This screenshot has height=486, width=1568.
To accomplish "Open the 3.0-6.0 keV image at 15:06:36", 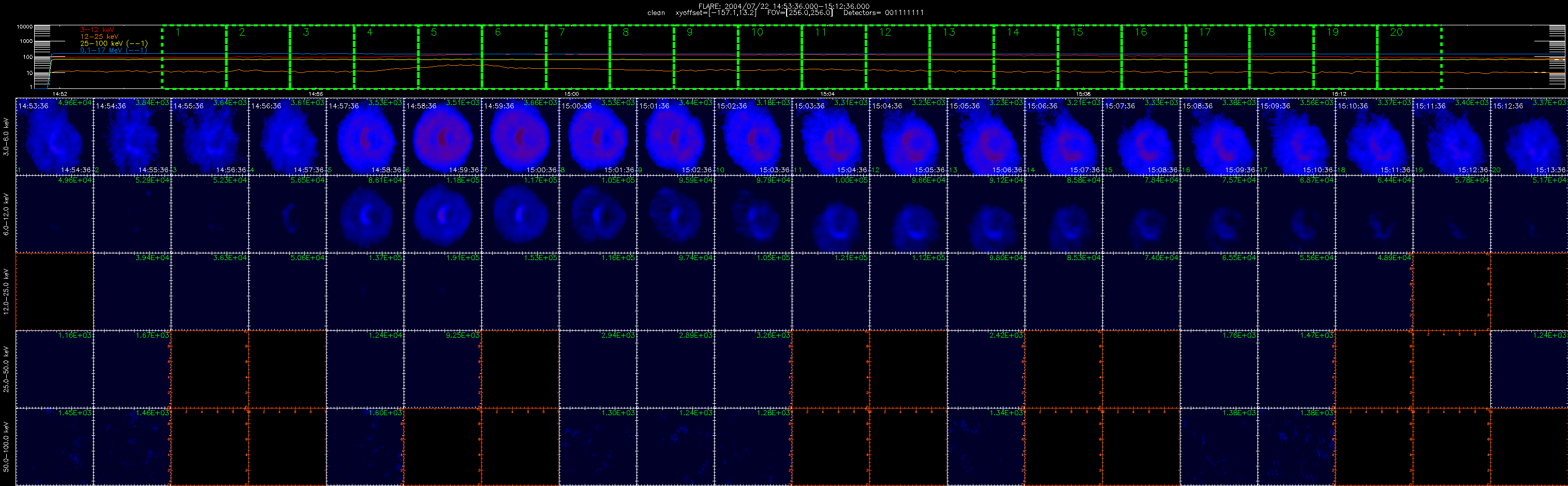I will click(1063, 136).
